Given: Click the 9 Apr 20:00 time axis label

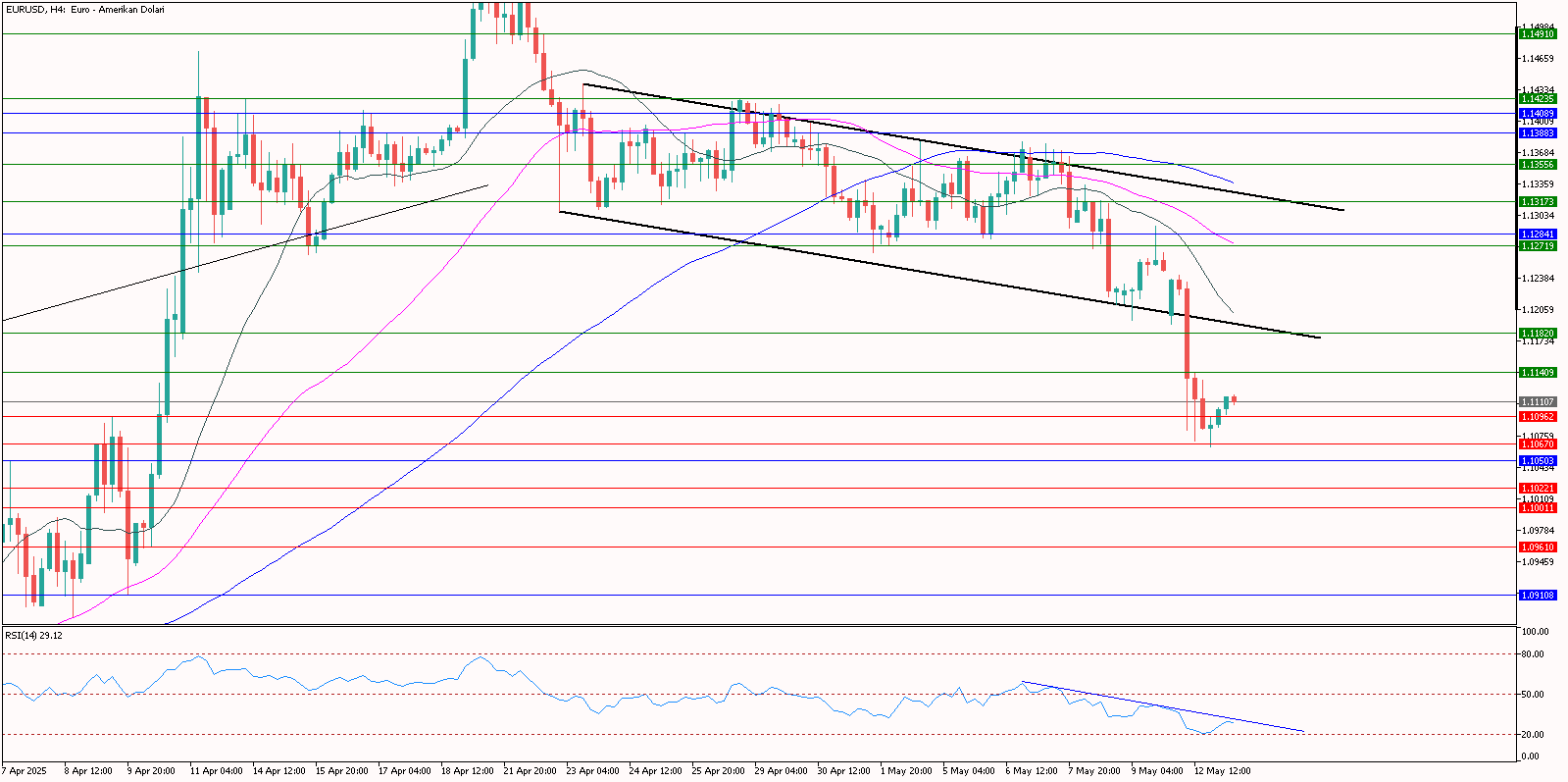Looking at the screenshot, I should coord(151,771).
